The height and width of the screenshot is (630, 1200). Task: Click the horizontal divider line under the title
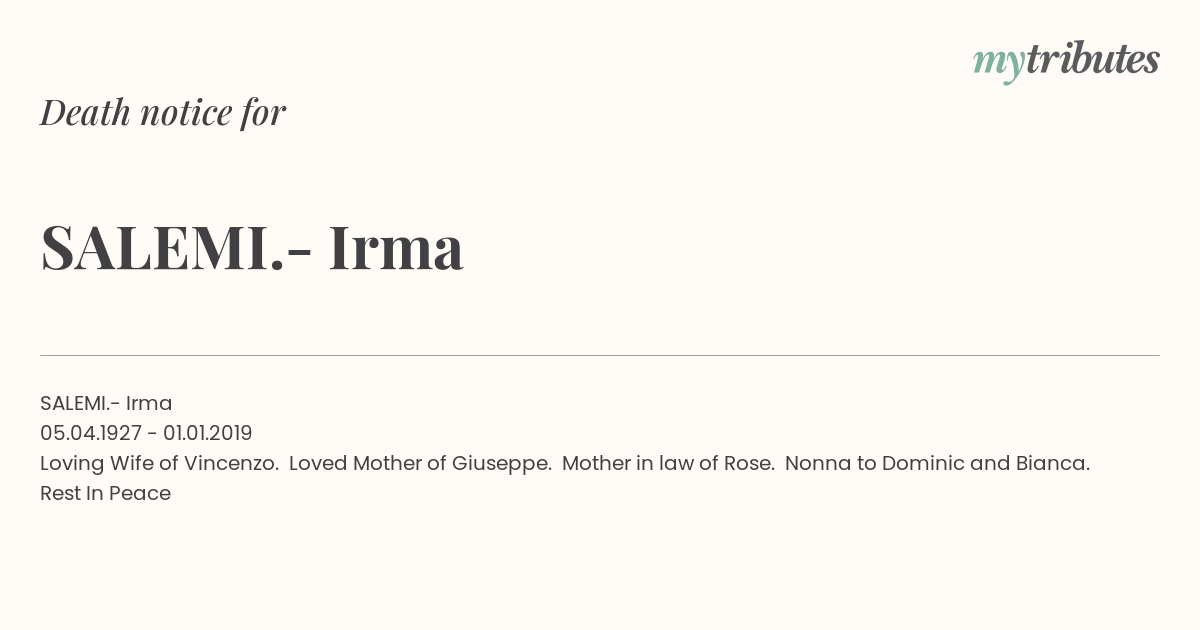(600, 355)
